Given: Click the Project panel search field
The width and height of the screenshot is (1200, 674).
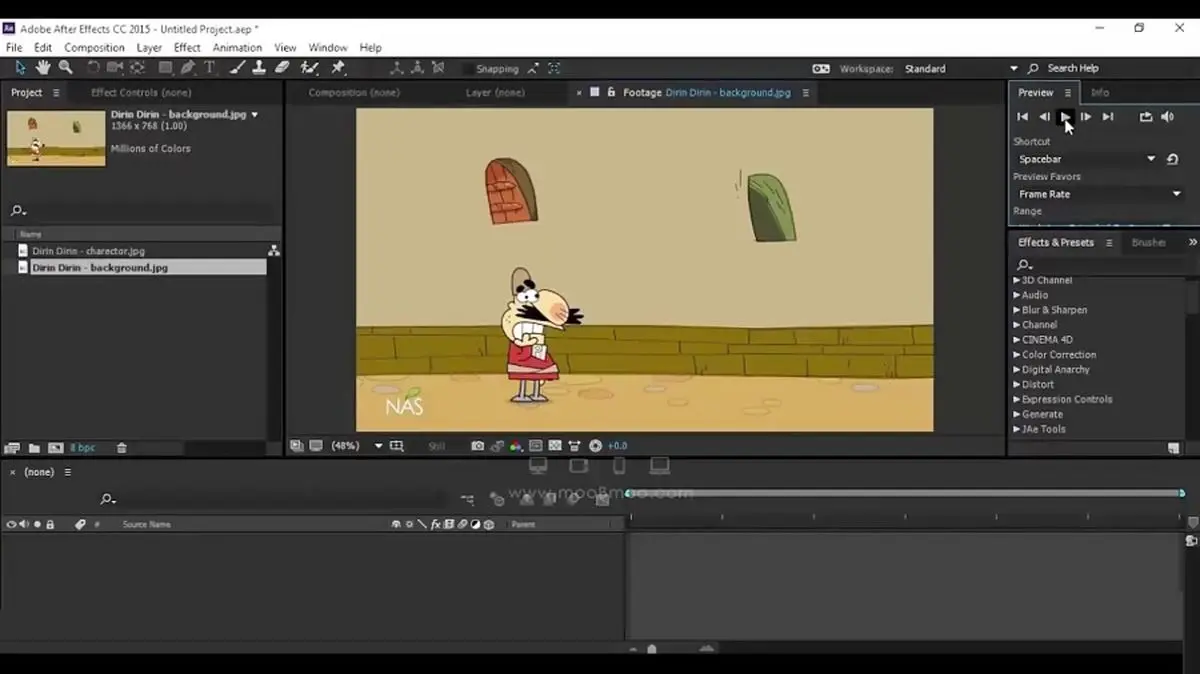Looking at the screenshot, I should [140, 211].
